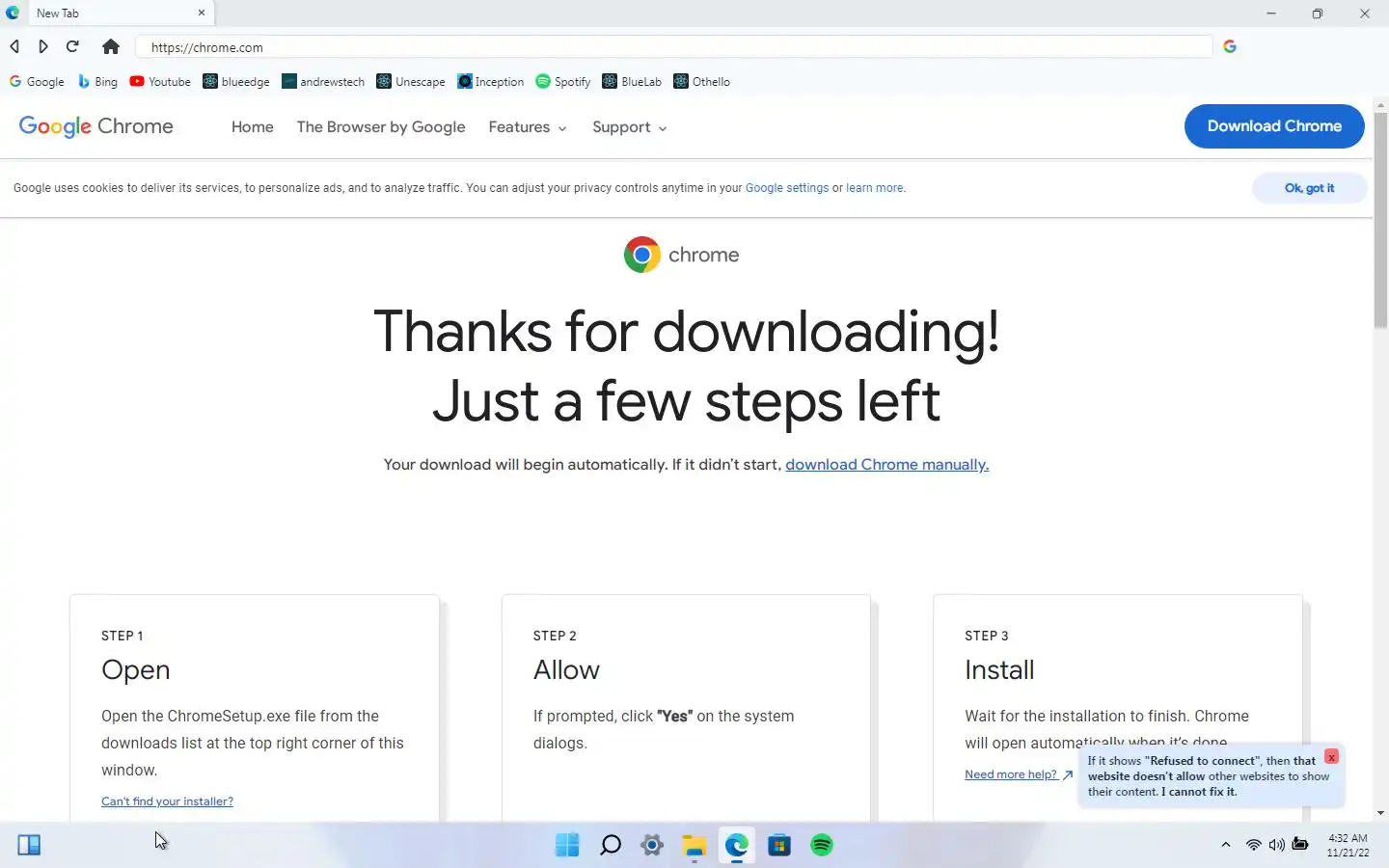The height and width of the screenshot is (868, 1389).
Task: Open the BlueLab bookmark
Action: tap(632, 82)
